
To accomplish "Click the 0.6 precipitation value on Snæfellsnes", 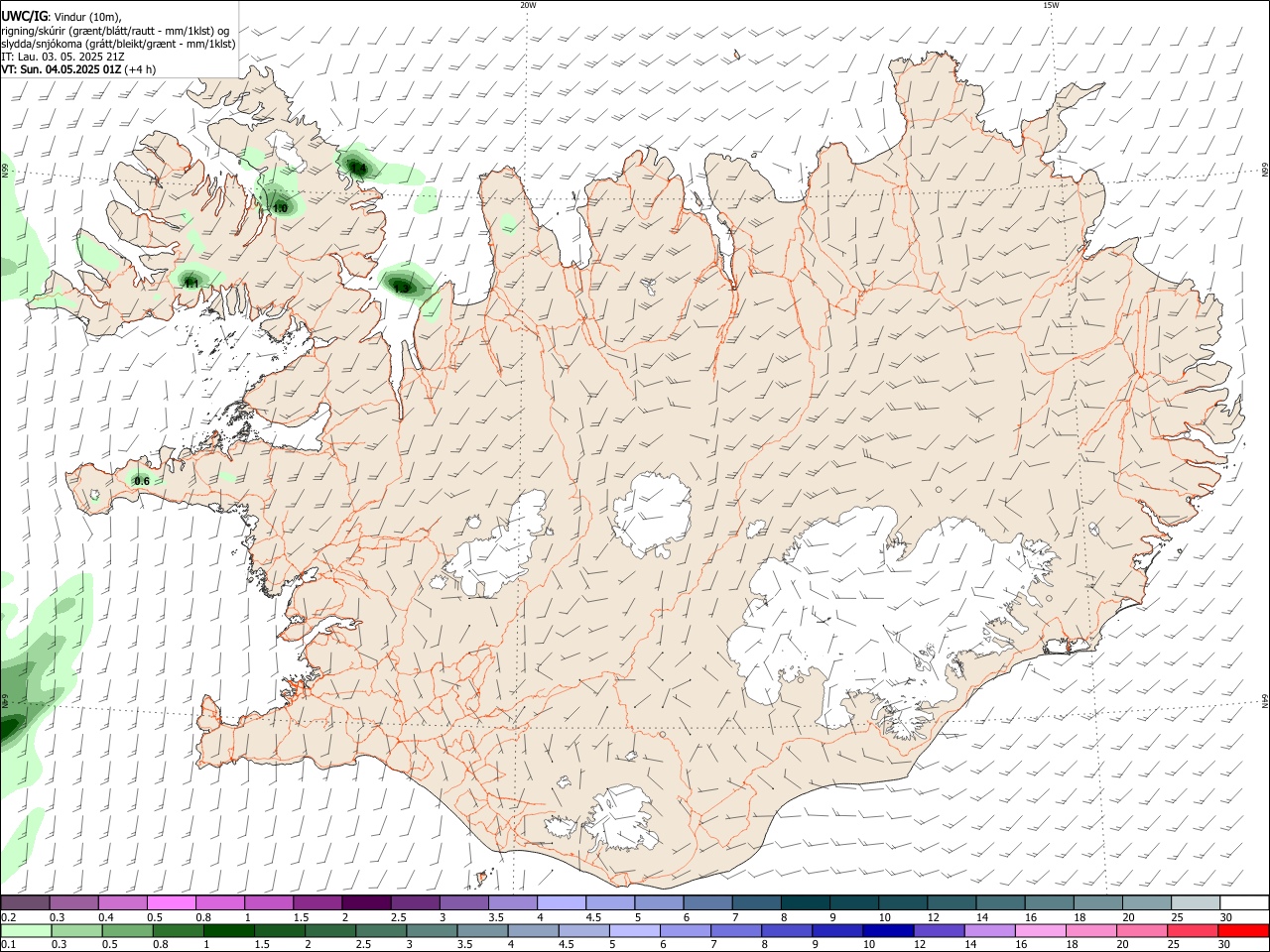I will click(x=142, y=481).
